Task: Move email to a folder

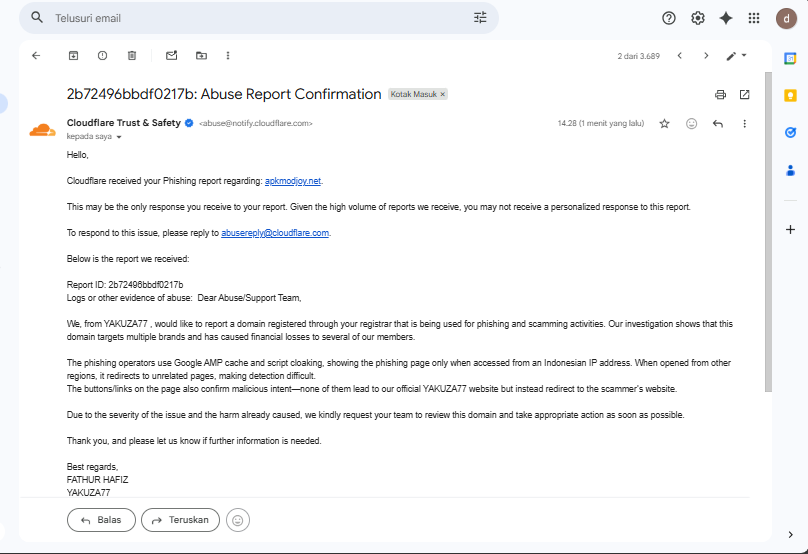Action: pyautogui.click(x=201, y=56)
